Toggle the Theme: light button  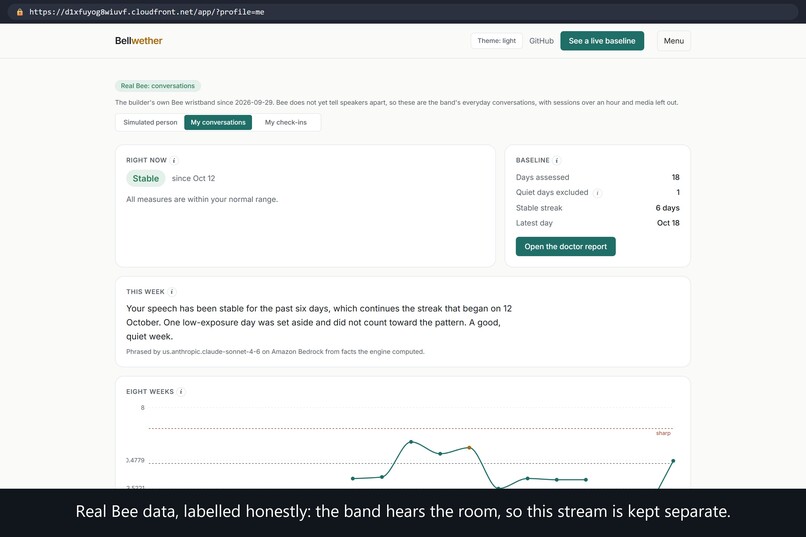pyautogui.click(x=497, y=41)
